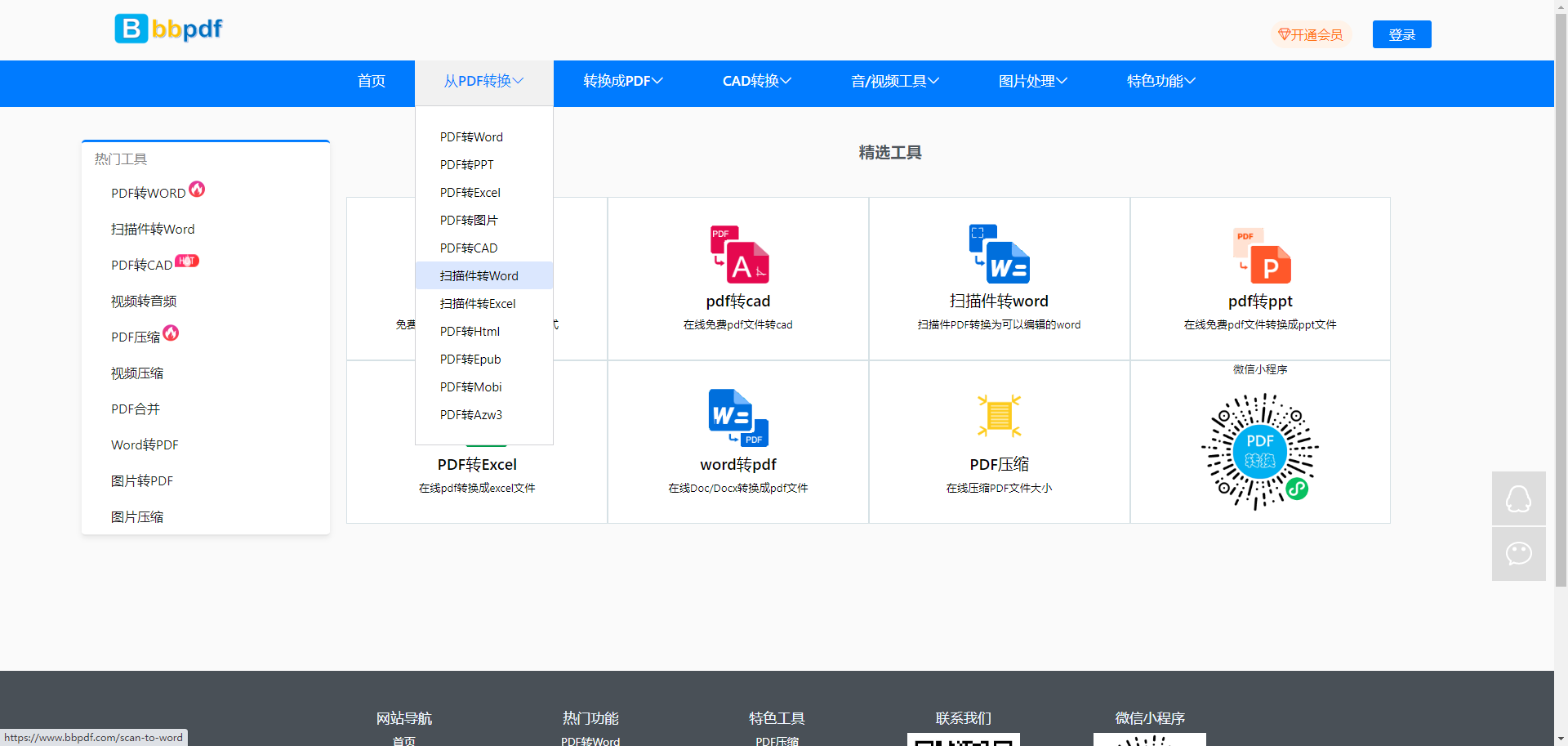Click the pdf转cad card title text
This screenshot has width=1568, height=746.
738,301
